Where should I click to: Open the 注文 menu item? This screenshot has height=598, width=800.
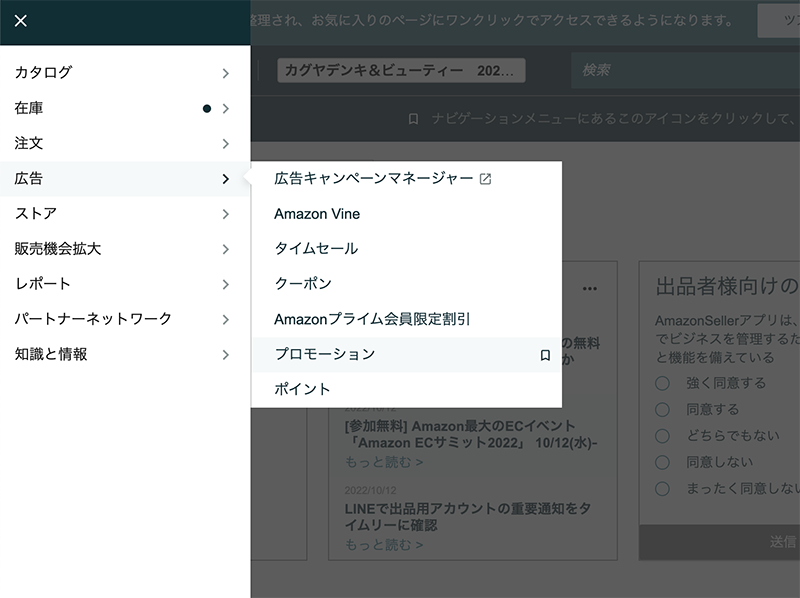pyautogui.click(x=125, y=143)
